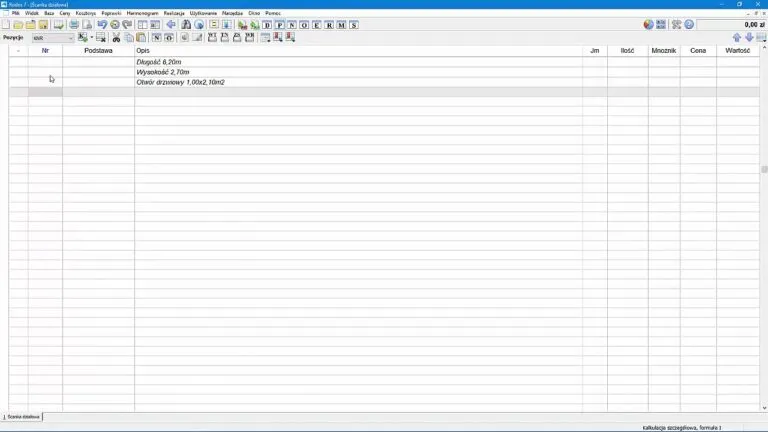Click the Opis column header
The height and width of the screenshot is (432, 768).
click(x=143, y=50)
